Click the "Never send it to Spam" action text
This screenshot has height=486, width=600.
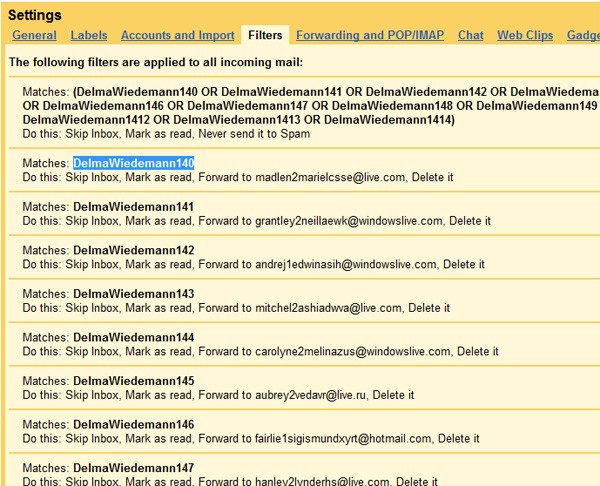pos(259,133)
